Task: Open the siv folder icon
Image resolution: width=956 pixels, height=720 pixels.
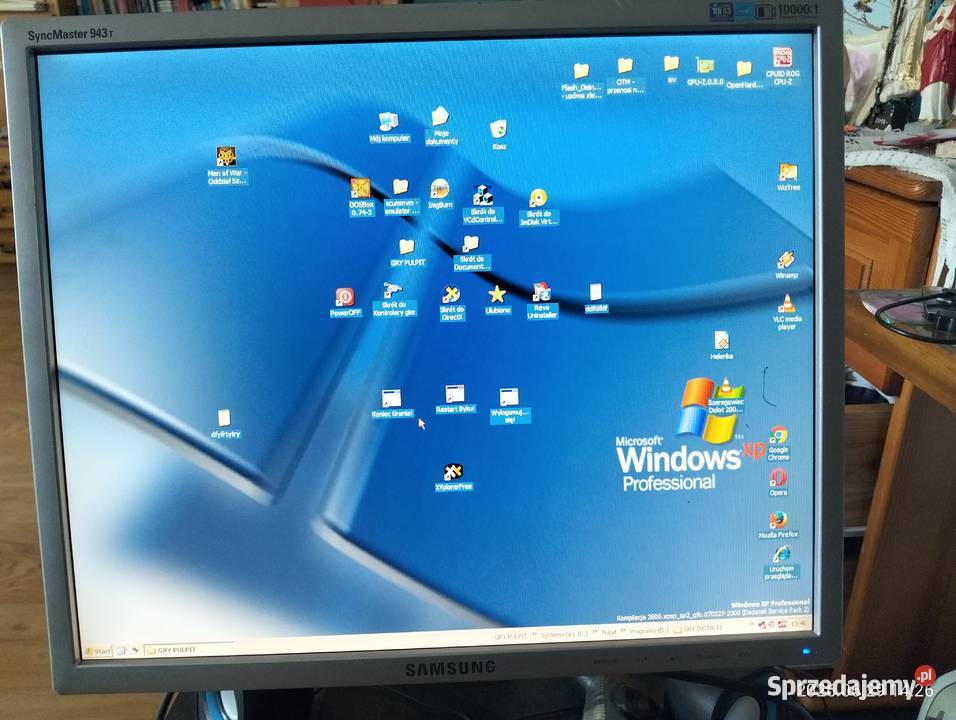Action: point(671,70)
